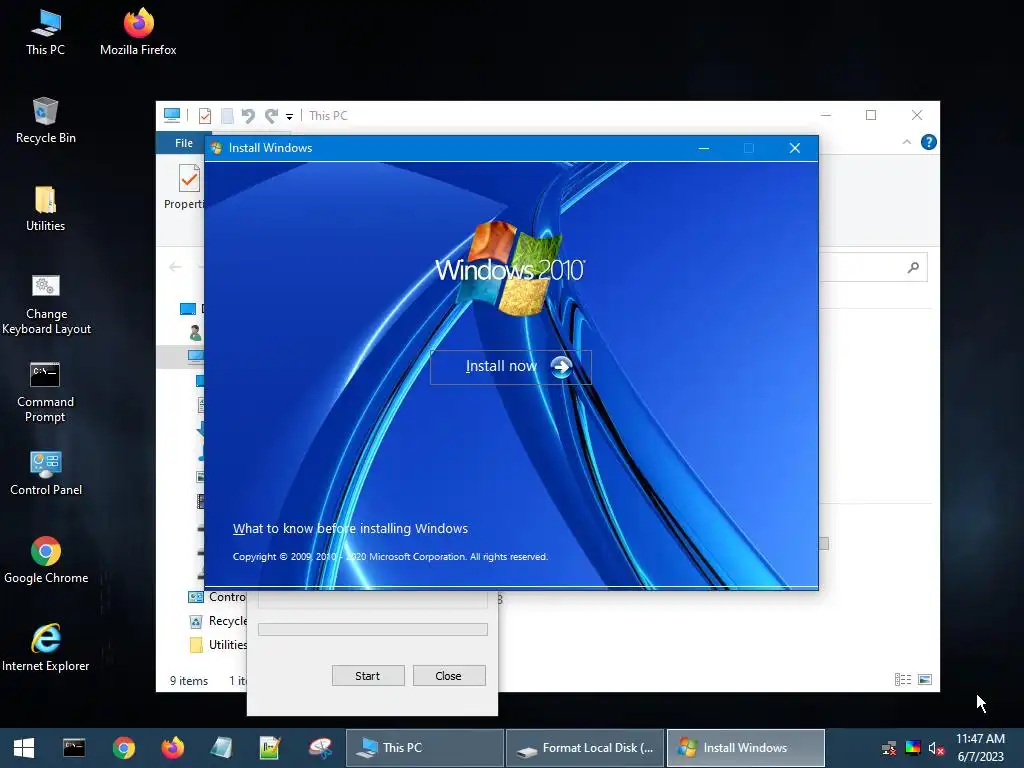
Task: Open the Mozilla Firefox desktop icon
Action: tap(138, 32)
